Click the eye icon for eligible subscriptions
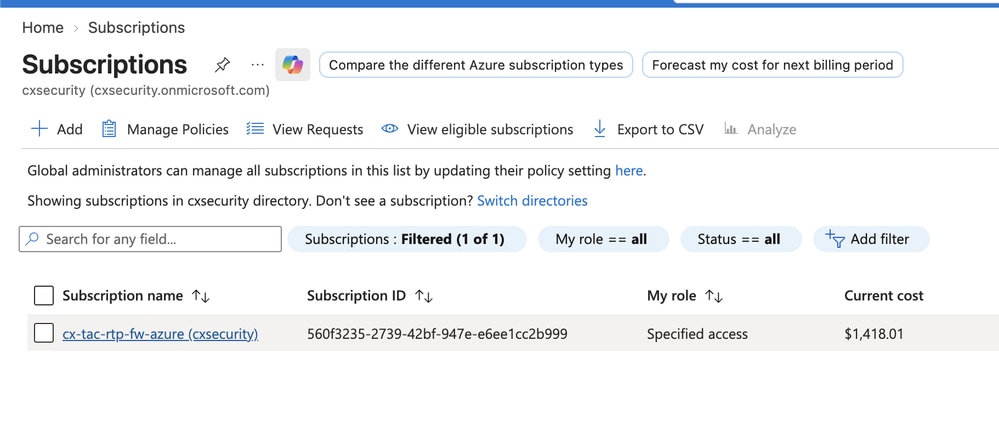 (x=389, y=129)
